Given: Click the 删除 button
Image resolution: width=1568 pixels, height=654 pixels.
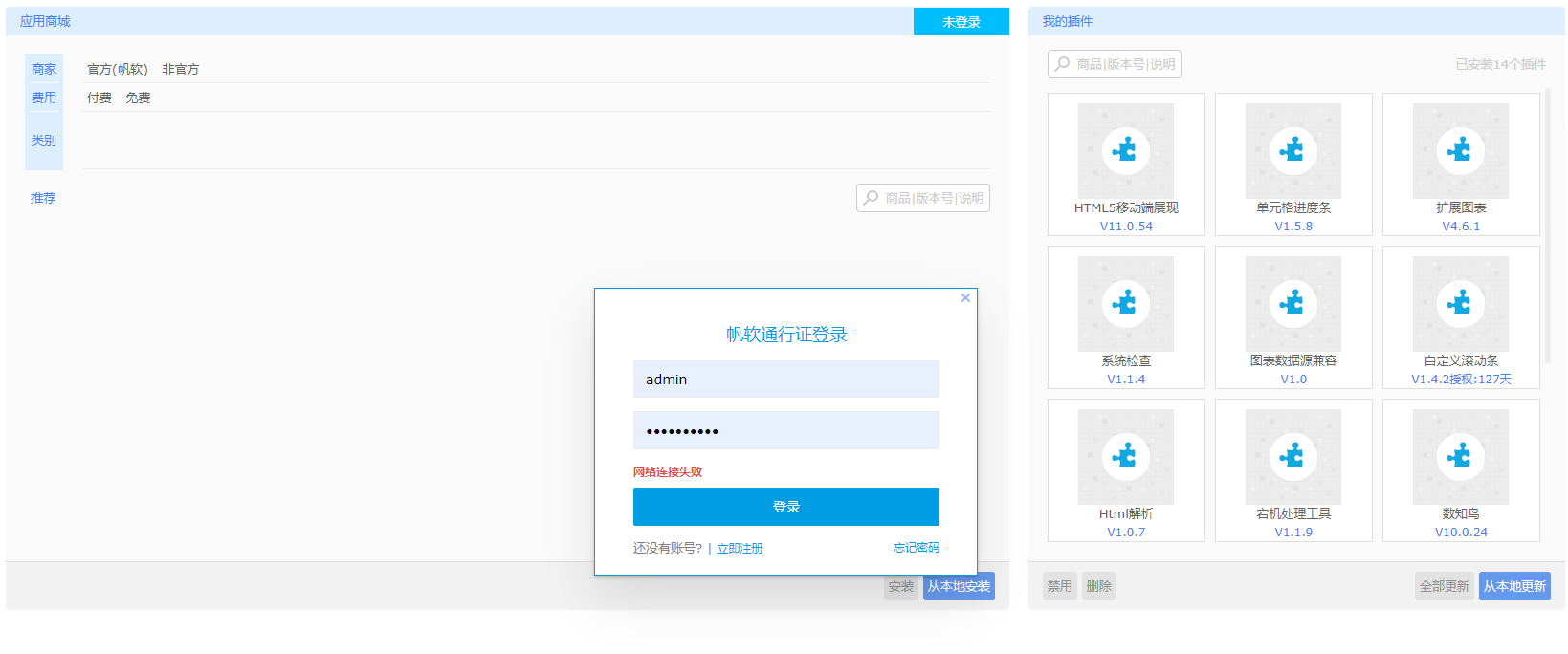Looking at the screenshot, I should (x=1099, y=586).
